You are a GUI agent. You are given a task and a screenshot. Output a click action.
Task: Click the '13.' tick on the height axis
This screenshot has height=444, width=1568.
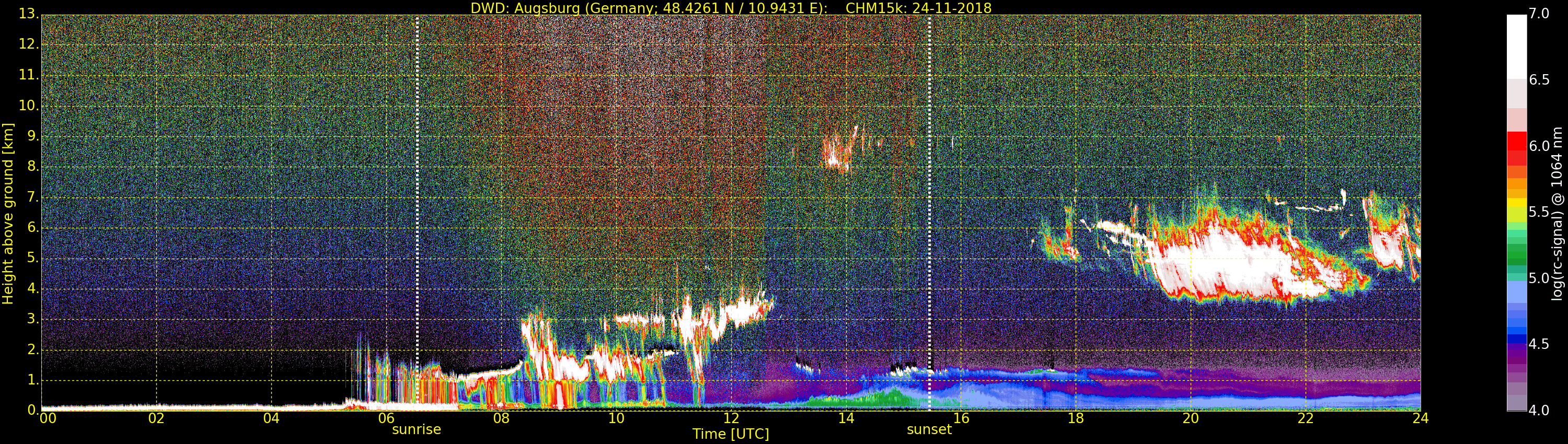pyautogui.click(x=29, y=14)
